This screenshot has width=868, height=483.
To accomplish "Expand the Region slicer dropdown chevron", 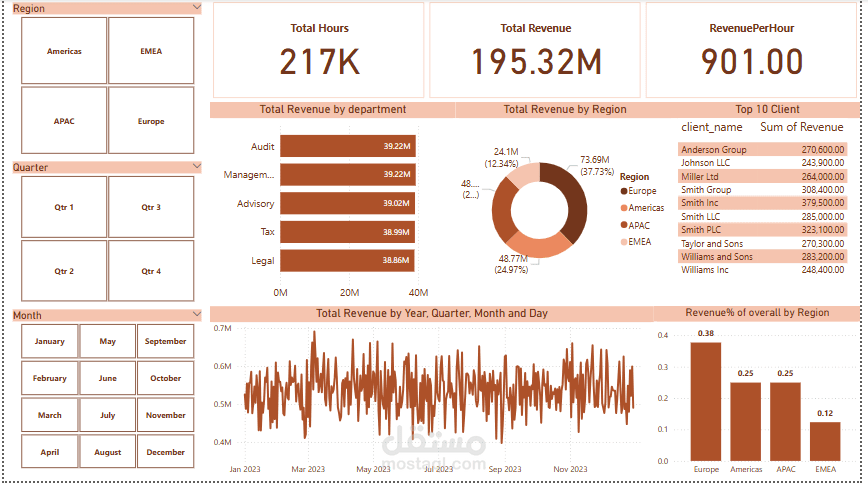I will click(197, 7).
